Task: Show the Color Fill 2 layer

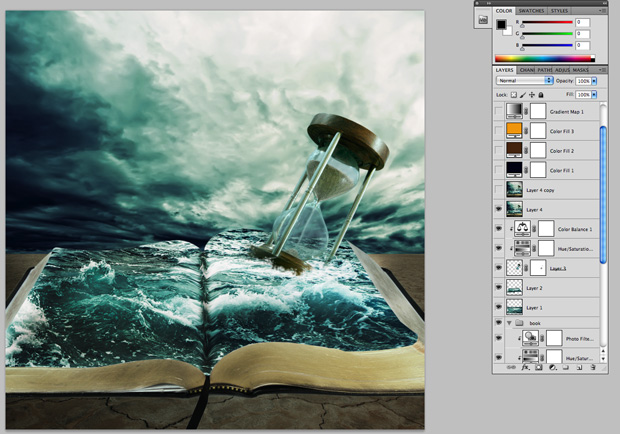Action: [x=499, y=151]
